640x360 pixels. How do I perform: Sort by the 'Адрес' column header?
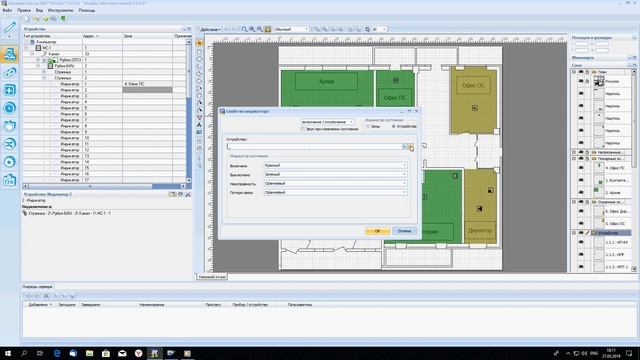[102, 36]
